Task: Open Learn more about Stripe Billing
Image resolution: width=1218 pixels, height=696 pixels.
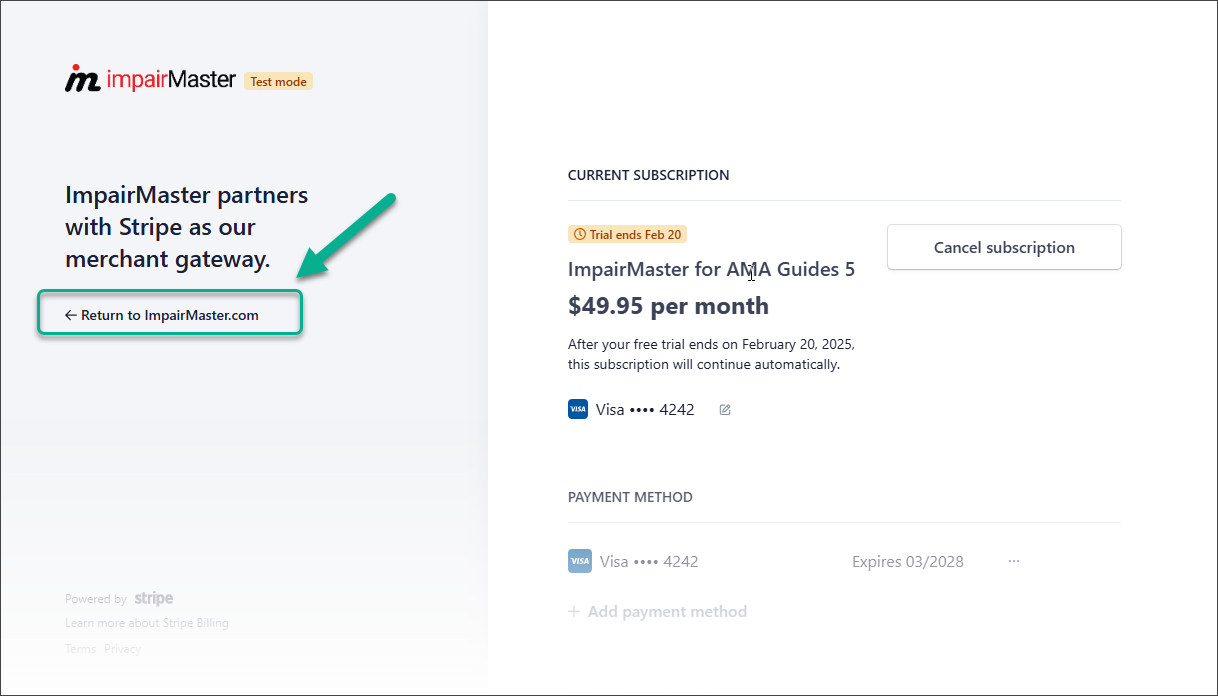Action: pos(147,623)
